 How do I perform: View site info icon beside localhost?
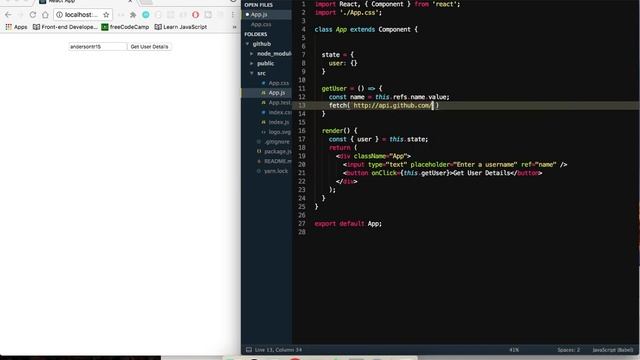[60, 15]
